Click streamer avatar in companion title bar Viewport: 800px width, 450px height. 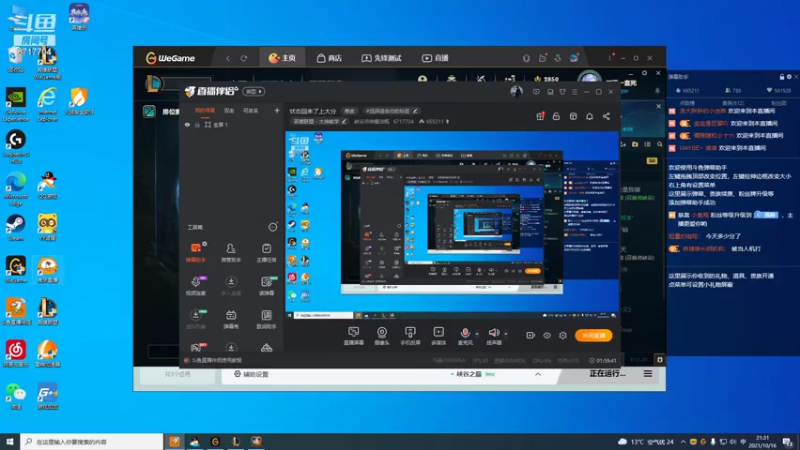[x=516, y=91]
